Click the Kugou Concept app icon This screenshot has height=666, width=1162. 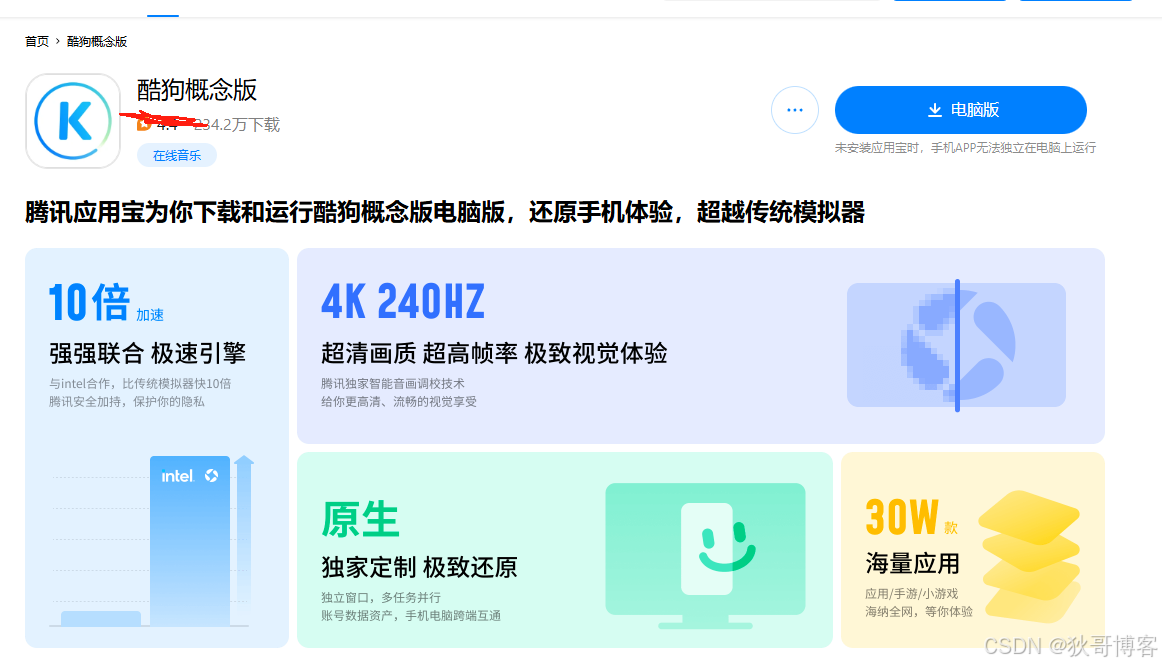tap(73, 121)
